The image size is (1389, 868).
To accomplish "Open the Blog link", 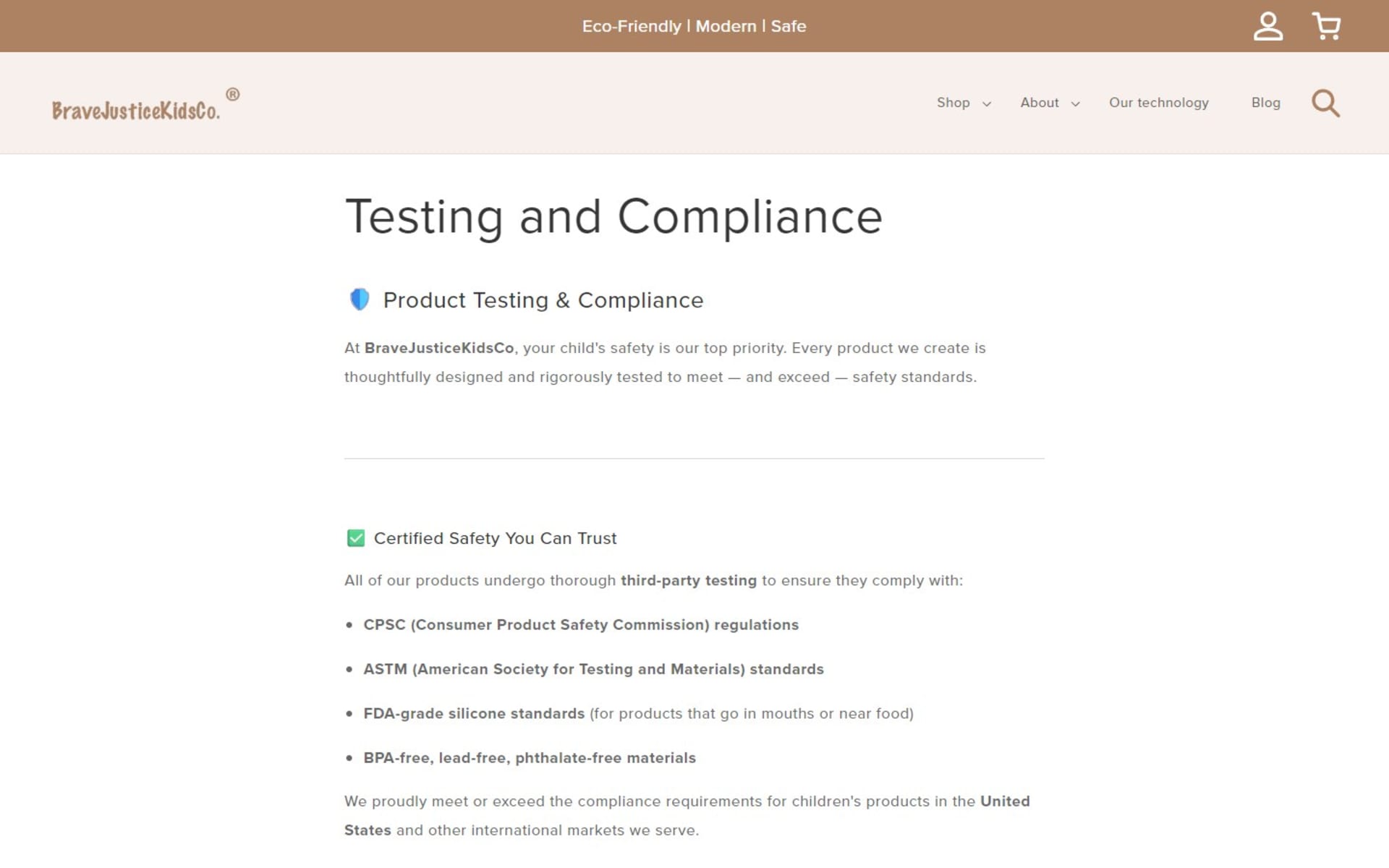I will coord(1265,103).
